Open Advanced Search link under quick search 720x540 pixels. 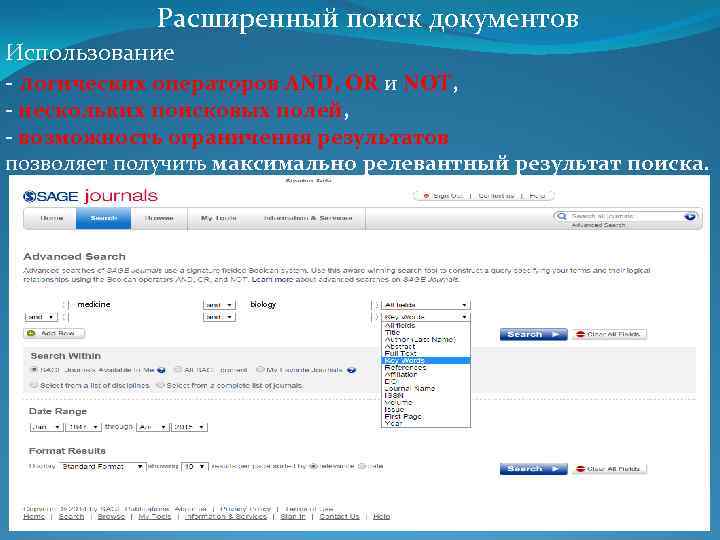pos(598,225)
